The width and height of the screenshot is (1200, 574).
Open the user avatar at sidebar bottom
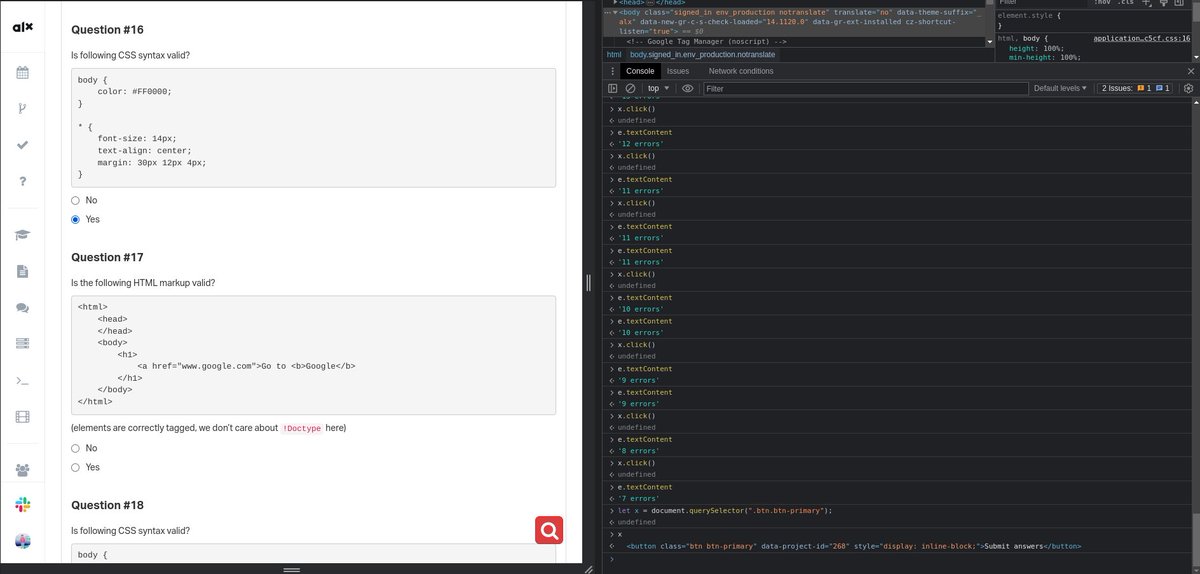click(x=22, y=541)
